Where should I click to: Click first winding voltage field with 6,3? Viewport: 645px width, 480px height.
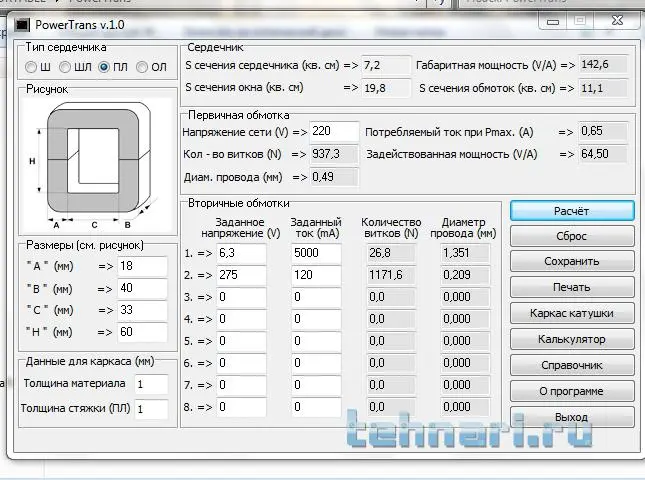[241, 253]
